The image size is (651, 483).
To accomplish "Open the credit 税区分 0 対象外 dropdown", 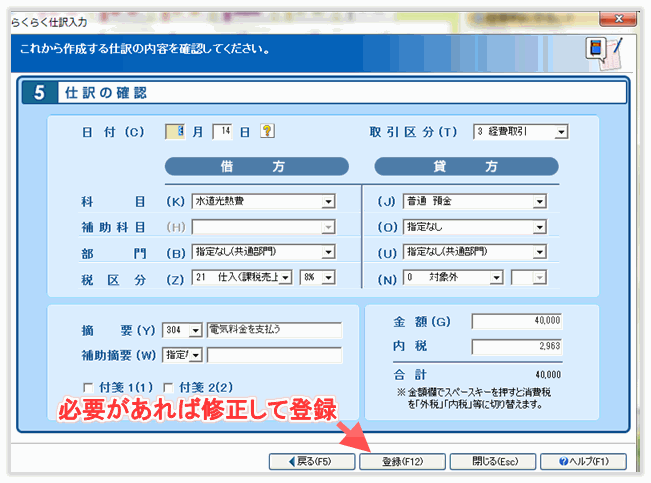I will click(496, 277).
